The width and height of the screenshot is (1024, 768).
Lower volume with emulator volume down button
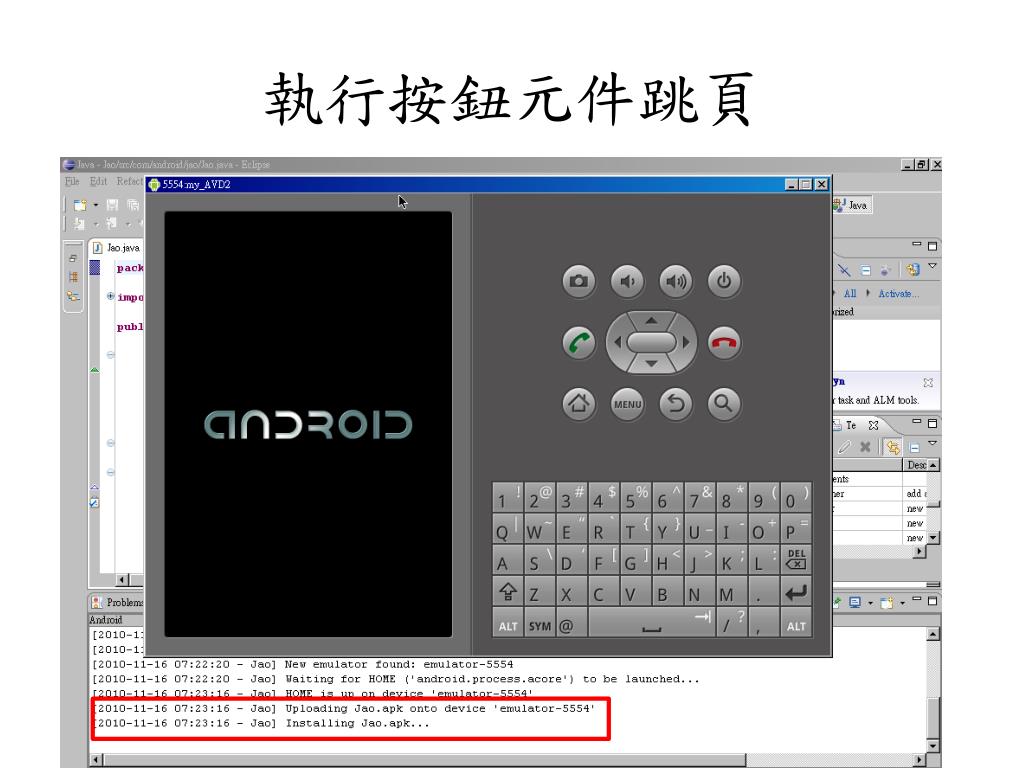(x=627, y=281)
